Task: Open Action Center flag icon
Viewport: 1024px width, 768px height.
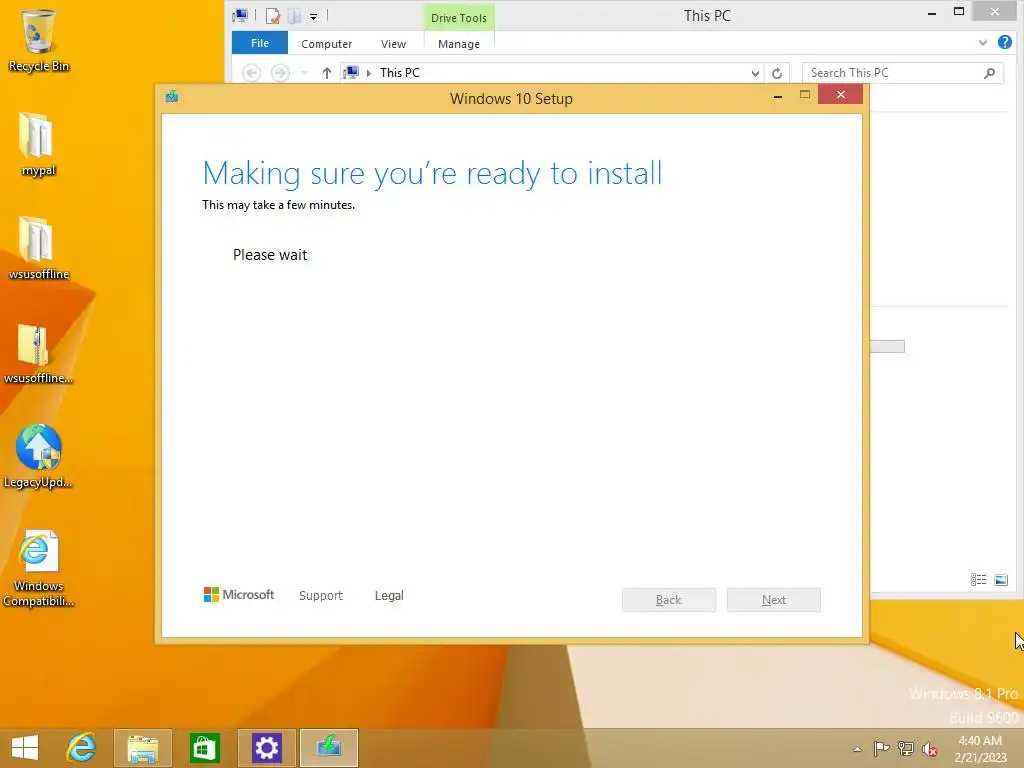Action: click(881, 749)
